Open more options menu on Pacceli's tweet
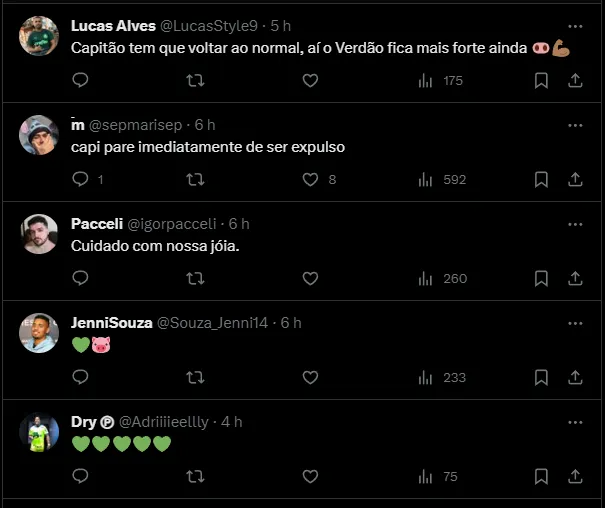 [574, 224]
